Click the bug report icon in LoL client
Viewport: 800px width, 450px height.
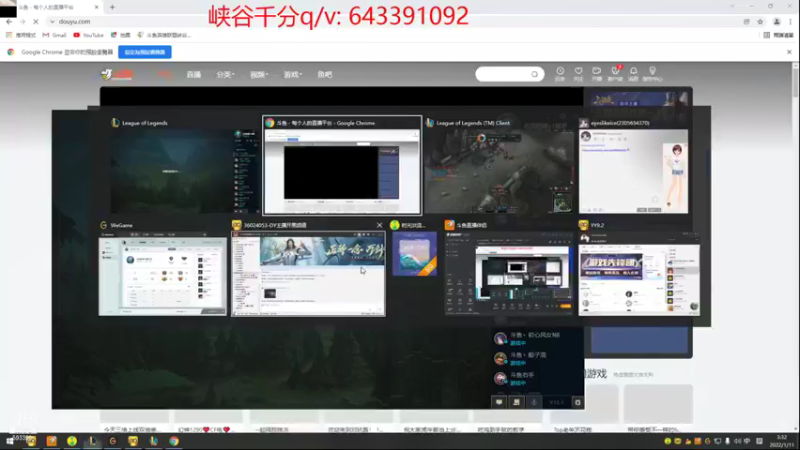tap(578, 402)
